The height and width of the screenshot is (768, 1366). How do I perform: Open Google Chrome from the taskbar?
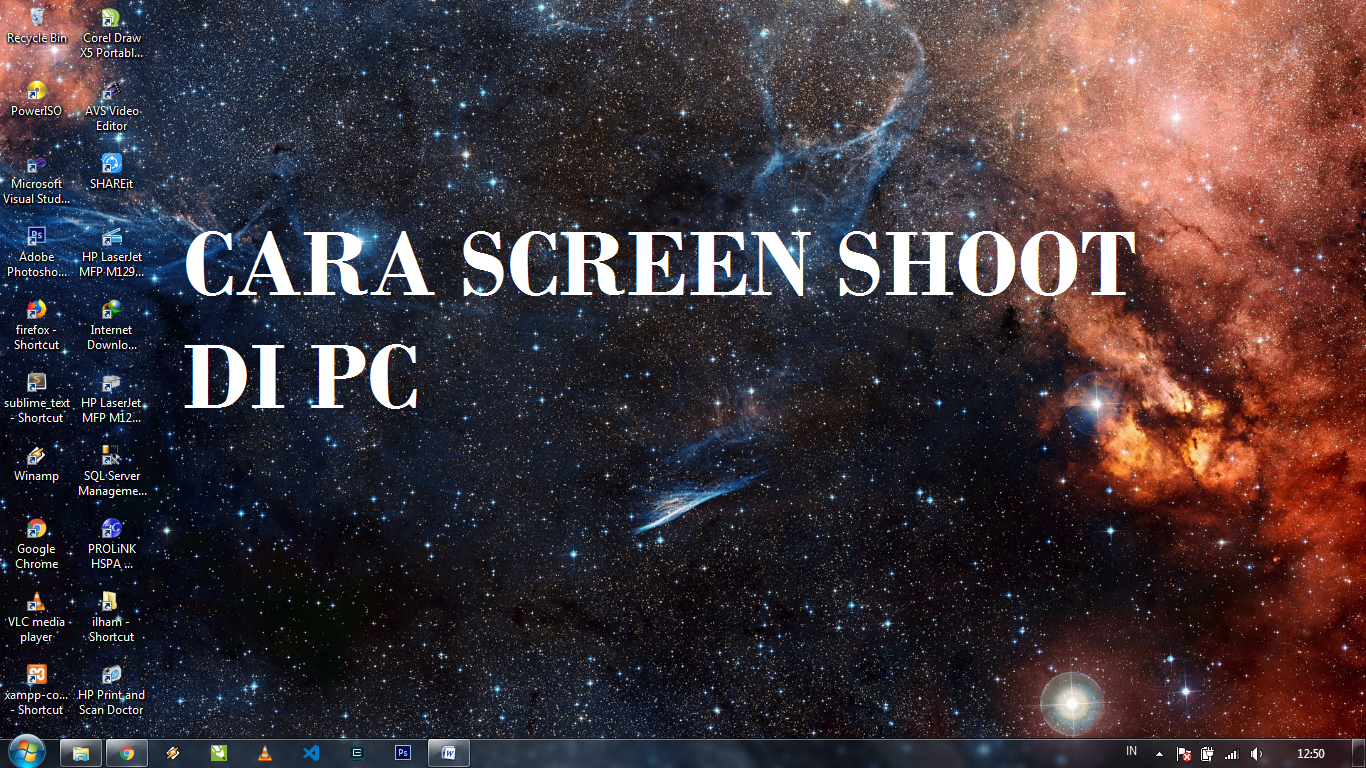point(126,753)
